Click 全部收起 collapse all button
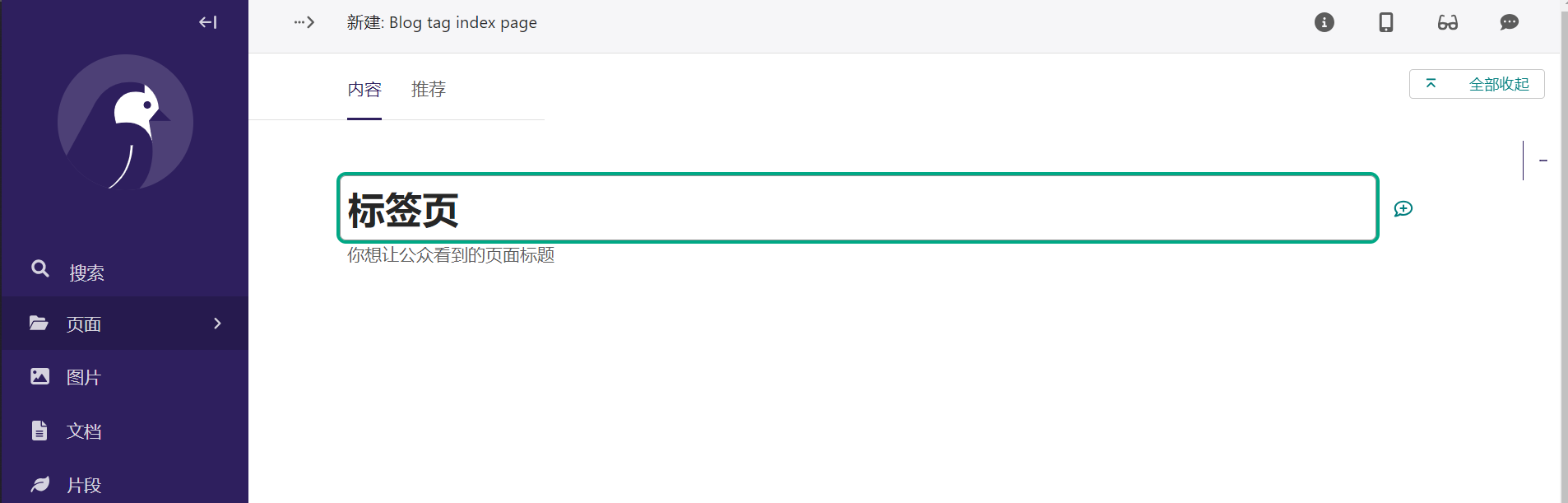Screen dimensions: 1568x503 tap(1477, 84)
